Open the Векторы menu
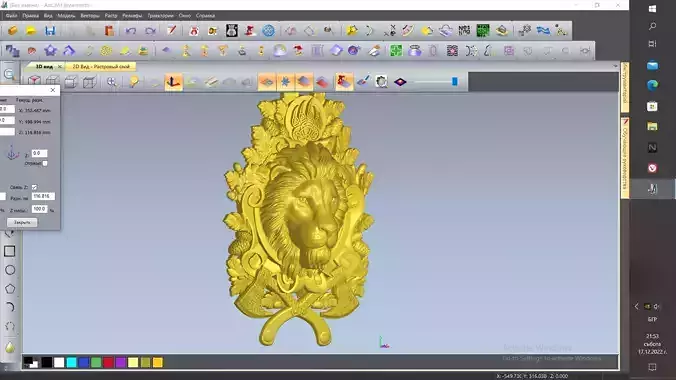Screen dimensions: 676x380 [x=90, y=16]
